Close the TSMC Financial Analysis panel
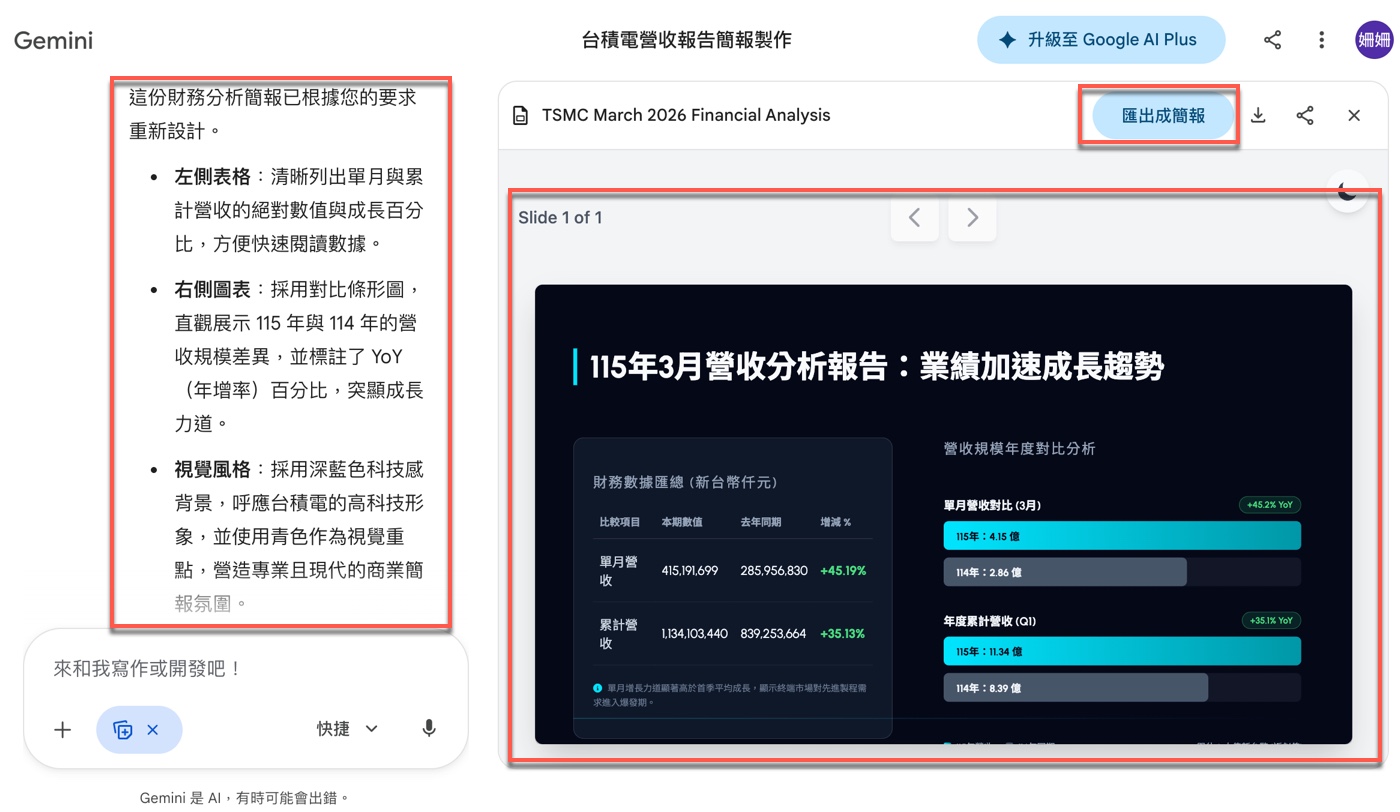The width and height of the screenshot is (1400, 812). [1354, 116]
